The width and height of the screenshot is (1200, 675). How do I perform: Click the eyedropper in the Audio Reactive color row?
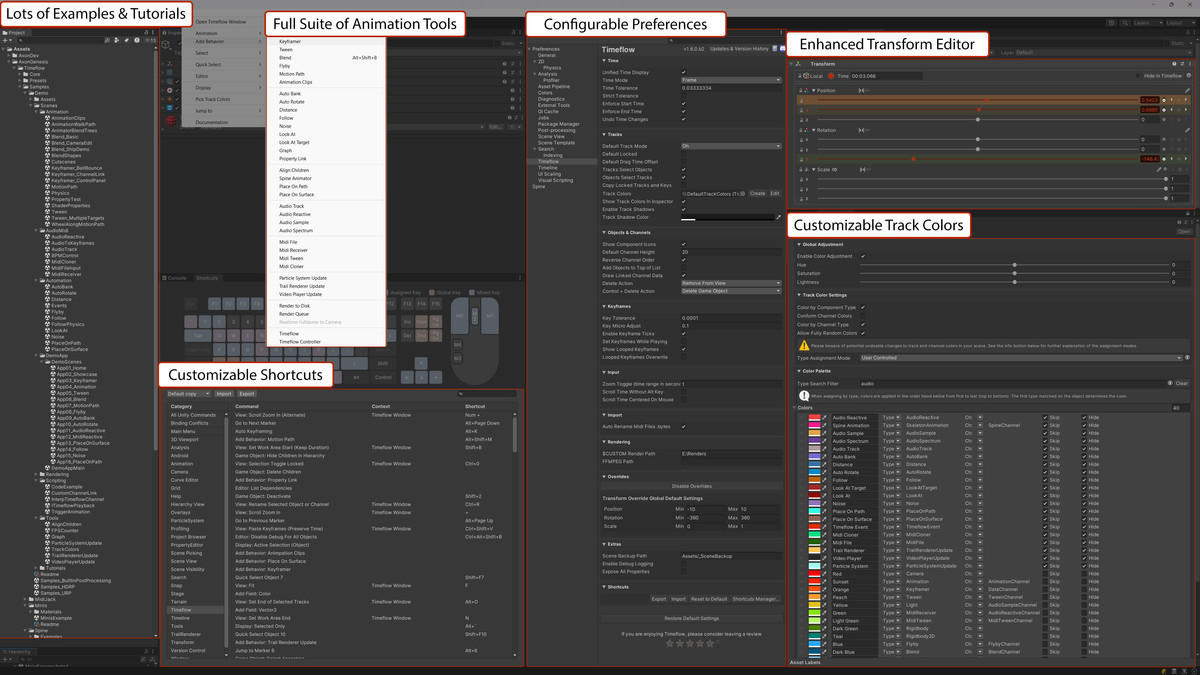pyautogui.click(x=825, y=418)
